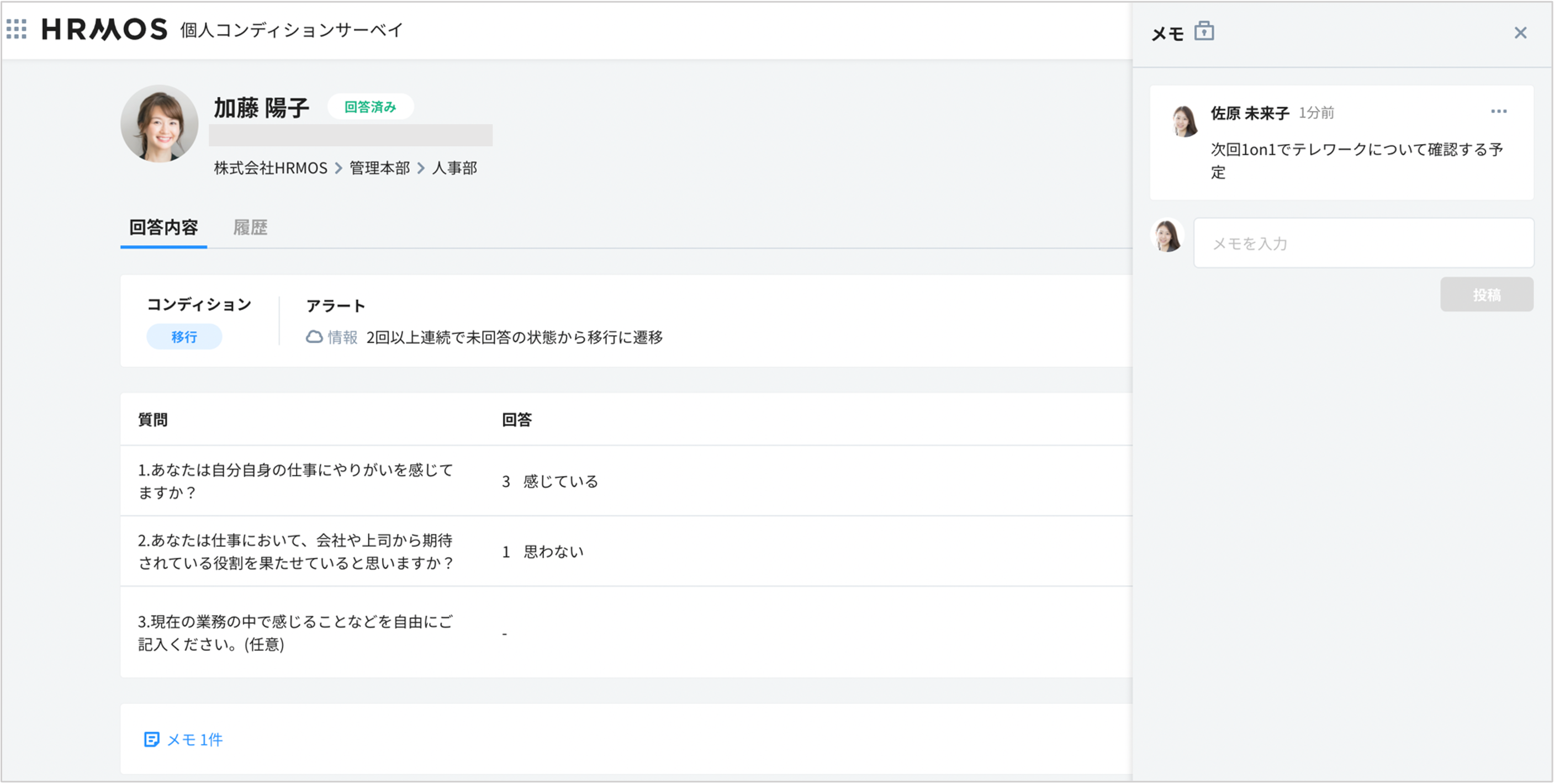Image resolution: width=1554 pixels, height=784 pixels.
Task: Click the 移行 condition badge
Action: 184,337
